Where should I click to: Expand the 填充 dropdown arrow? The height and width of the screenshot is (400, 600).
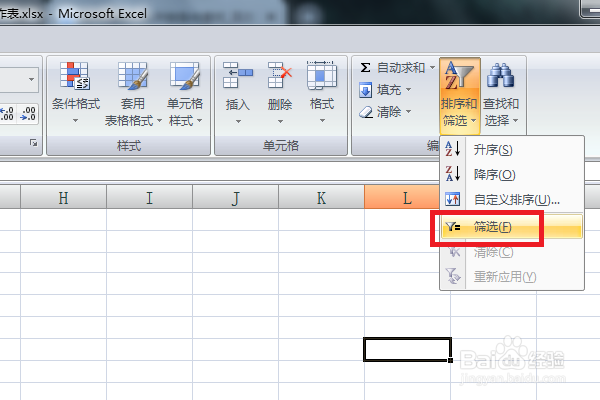coord(408,90)
